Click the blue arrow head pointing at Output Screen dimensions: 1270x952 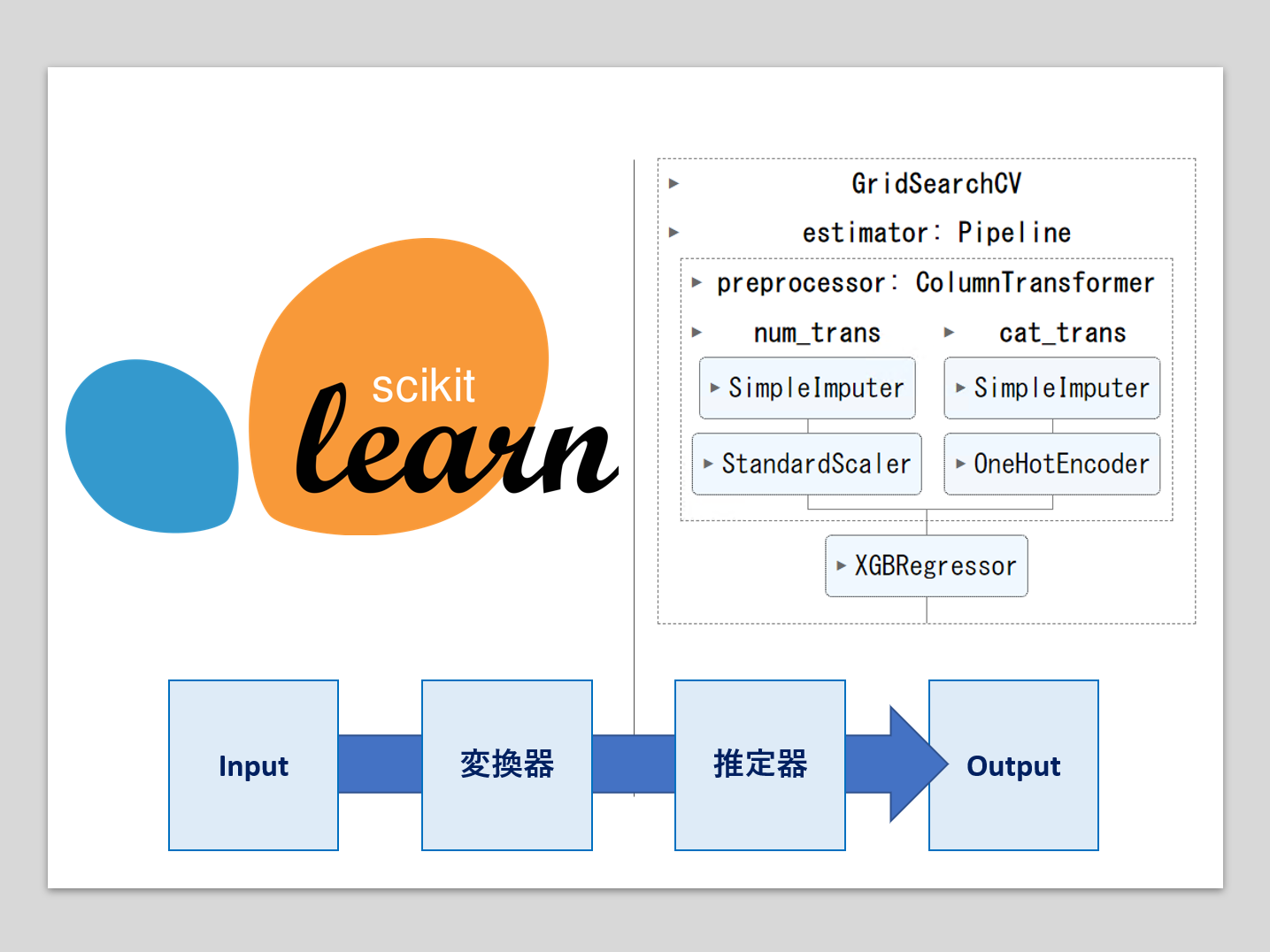(x=910, y=764)
